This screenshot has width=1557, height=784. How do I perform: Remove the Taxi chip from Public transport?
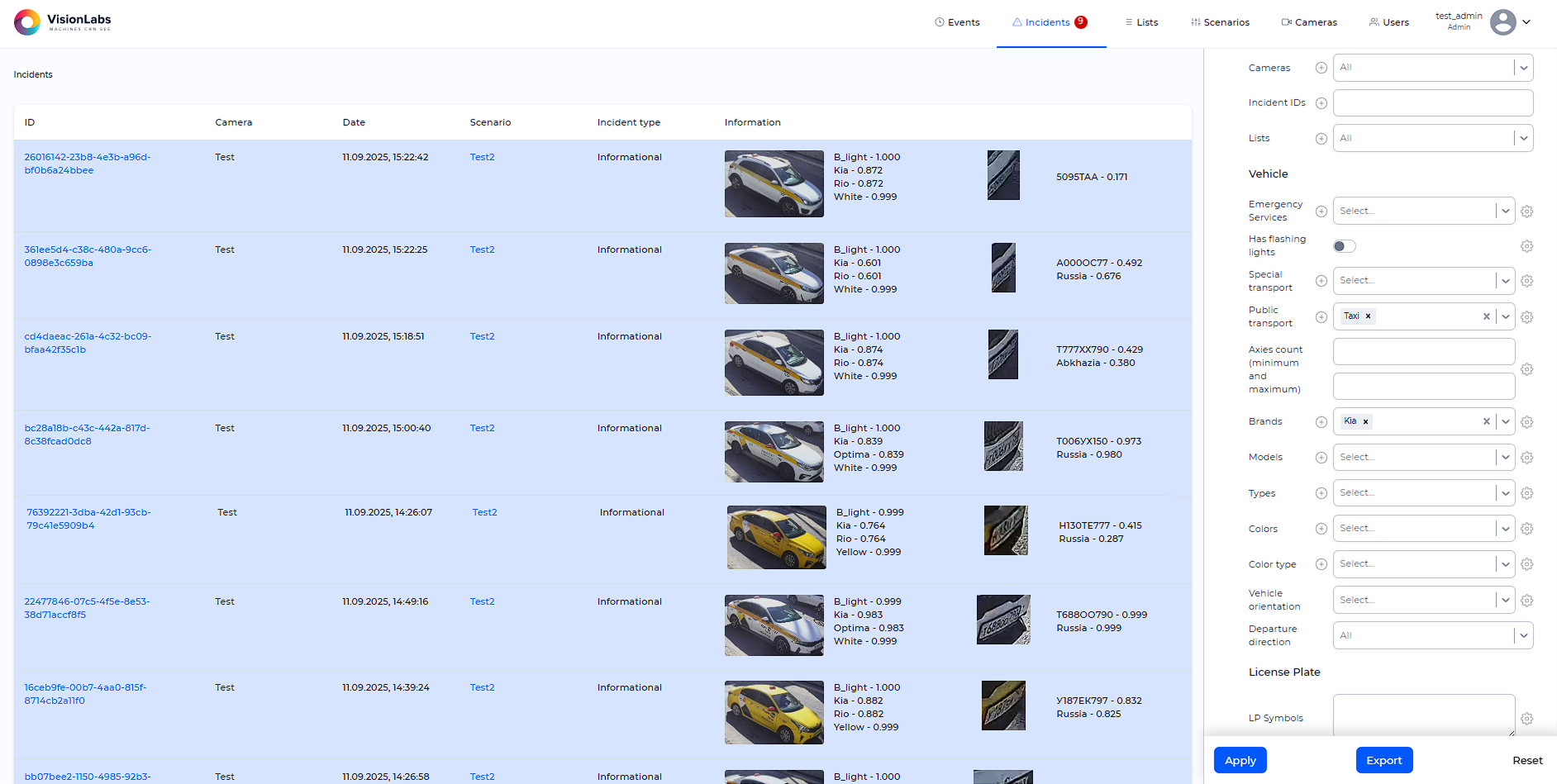[1369, 316]
